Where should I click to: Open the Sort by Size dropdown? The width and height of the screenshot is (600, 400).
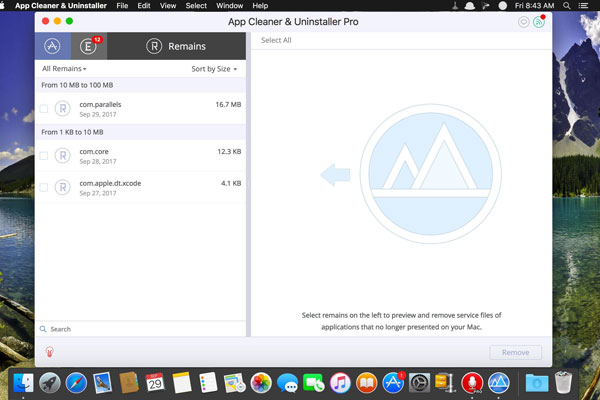(214, 69)
